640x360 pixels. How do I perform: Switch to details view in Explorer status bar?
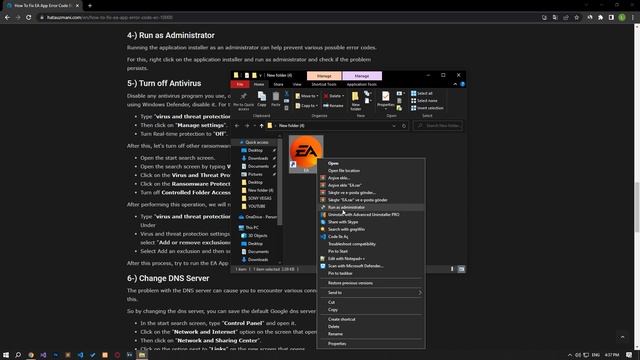(x=452, y=269)
